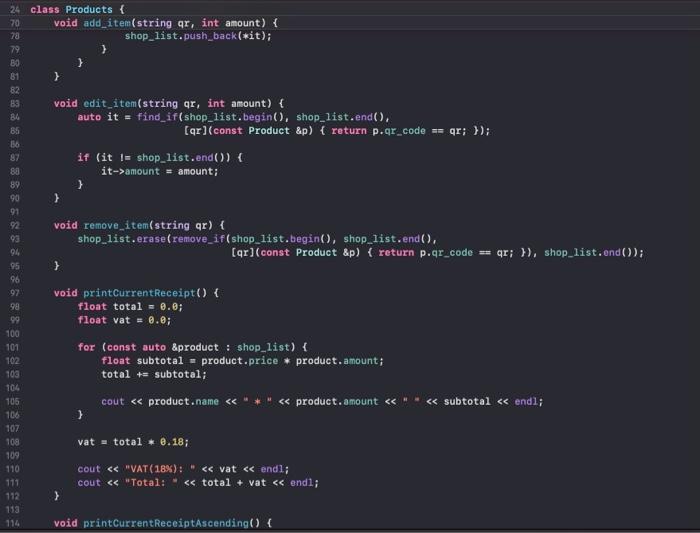700x533 pixels.
Task: Click 'total += subtotal;' statement
Action: [x=154, y=374]
